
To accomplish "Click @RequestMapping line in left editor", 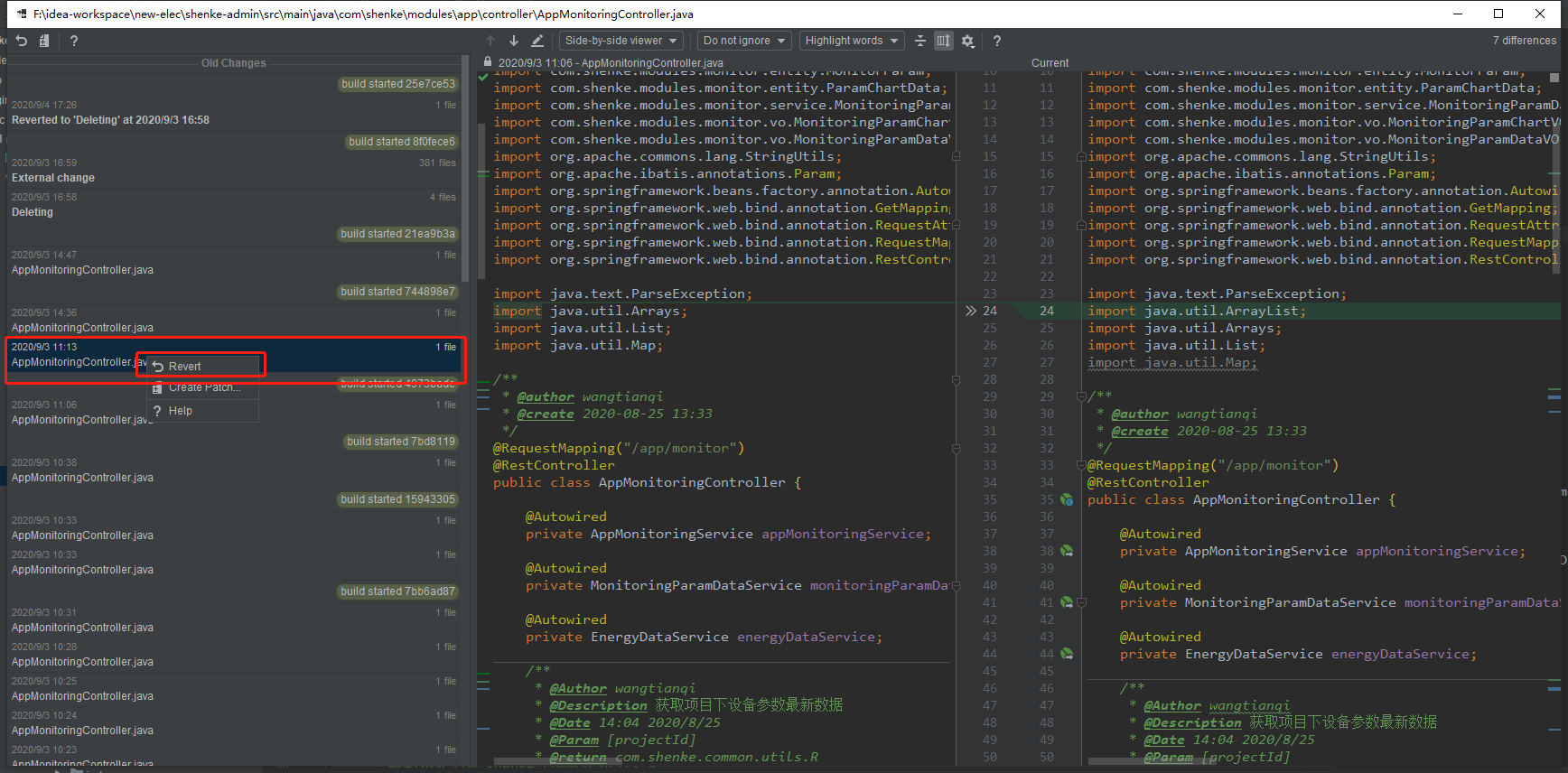I will click(x=619, y=448).
